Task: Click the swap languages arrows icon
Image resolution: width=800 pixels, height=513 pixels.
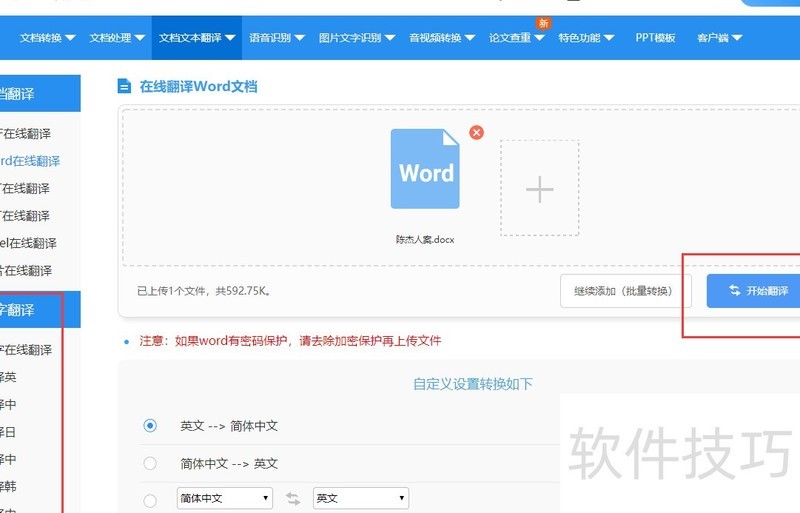Action: pos(293,498)
